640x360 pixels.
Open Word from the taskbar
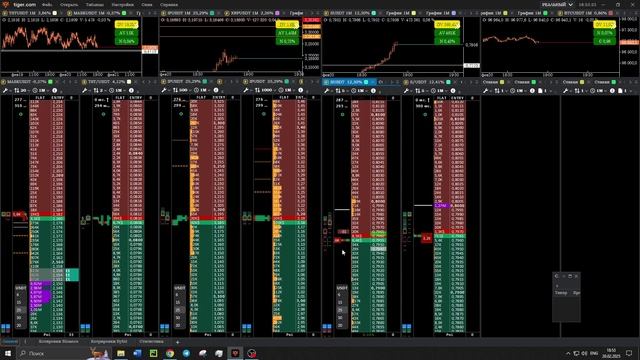coord(137,353)
